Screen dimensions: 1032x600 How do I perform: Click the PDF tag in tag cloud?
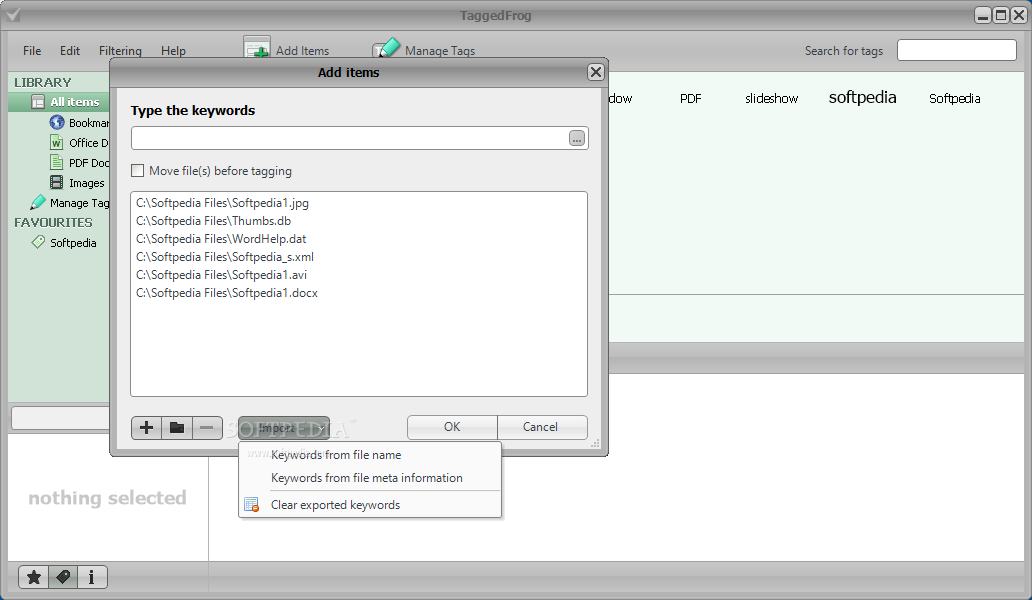pyautogui.click(x=690, y=99)
